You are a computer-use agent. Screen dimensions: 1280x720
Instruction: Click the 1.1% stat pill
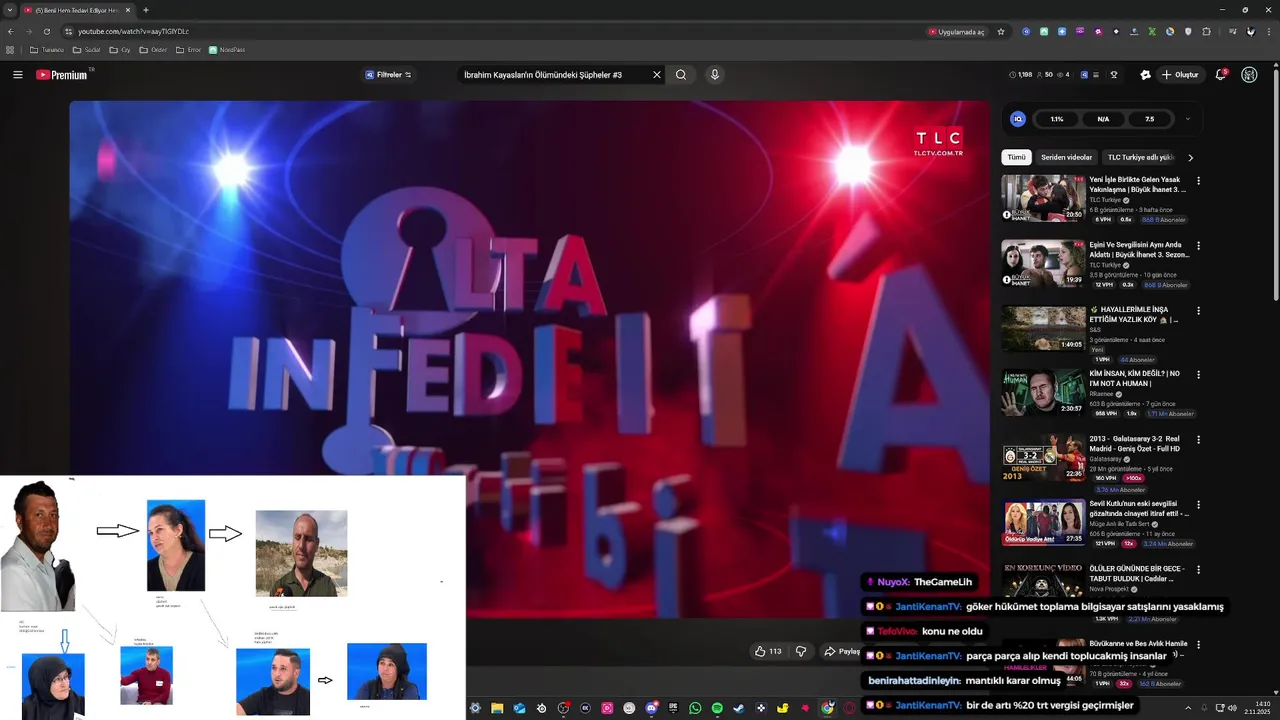[x=1057, y=119]
